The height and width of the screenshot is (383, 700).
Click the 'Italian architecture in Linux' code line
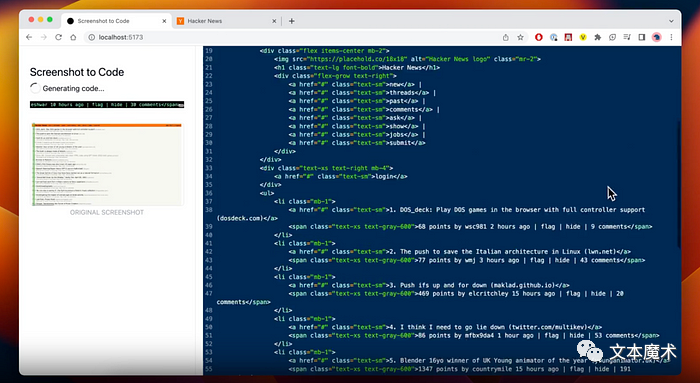(459, 252)
